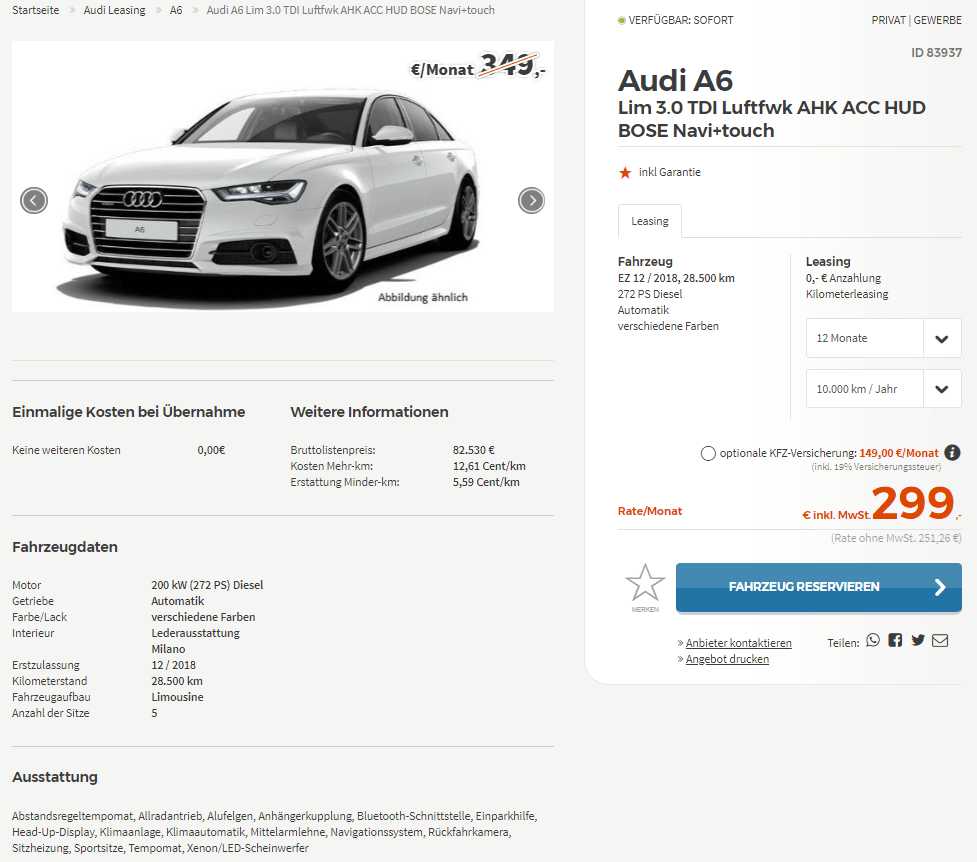
Task: Select PRIVAT customer type
Action: tap(889, 20)
